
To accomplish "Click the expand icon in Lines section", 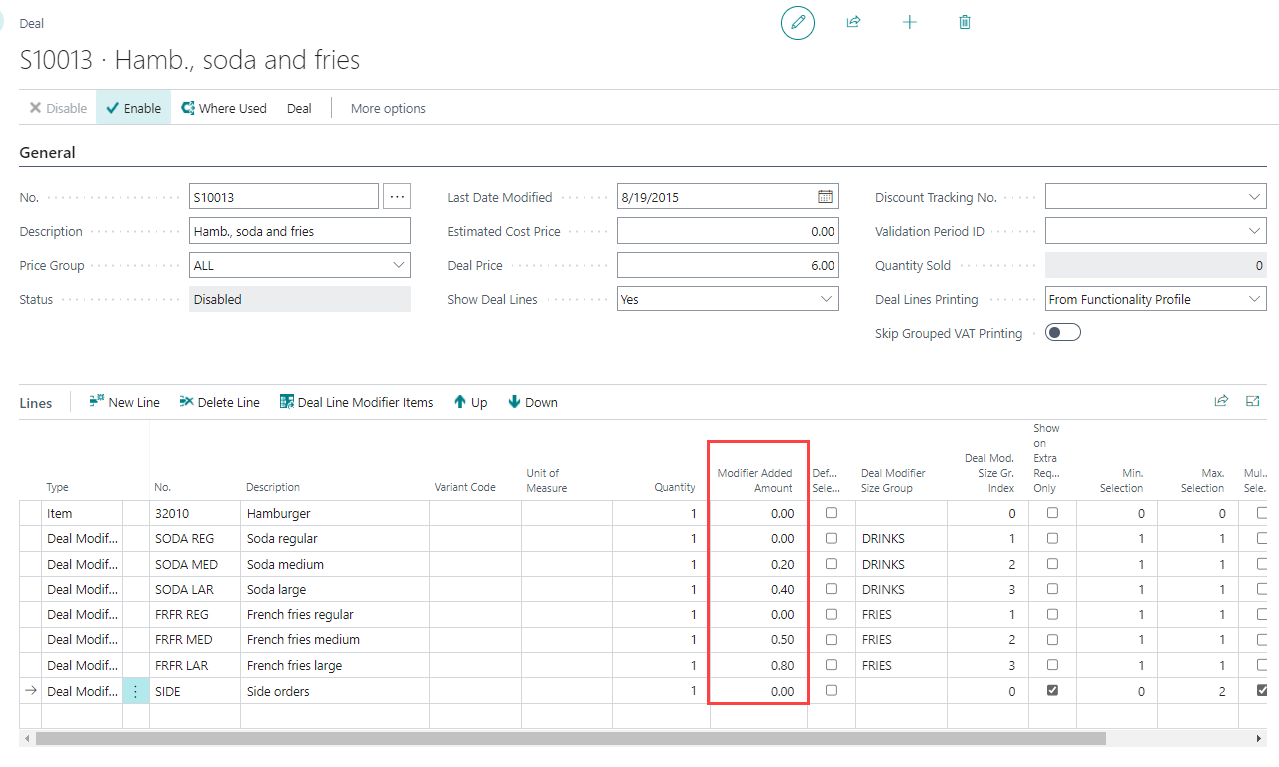I will pyautogui.click(x=1252, y=401).
